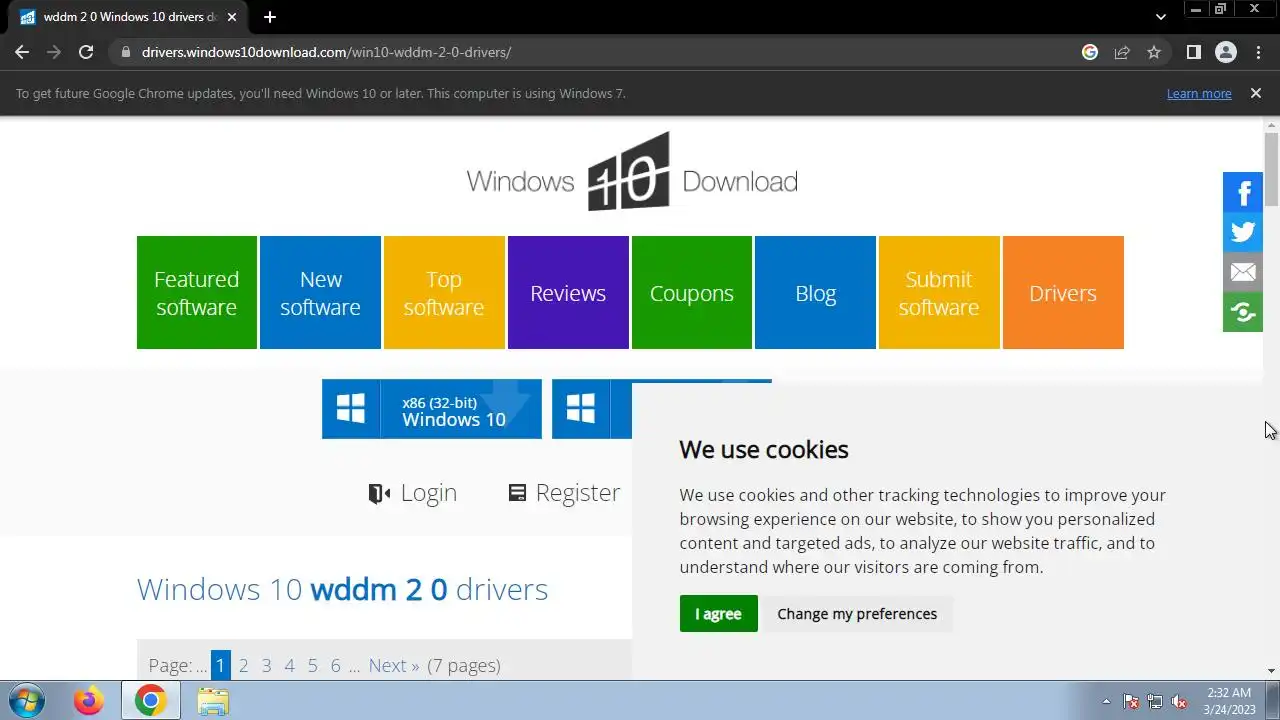Open Coupons tile
This screenshot has height=720, width=1280.
692,293
